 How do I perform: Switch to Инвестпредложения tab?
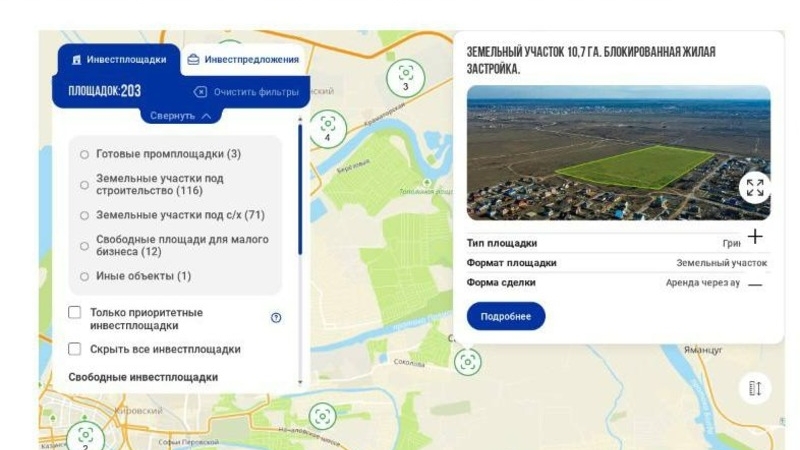tap(243, 60)
